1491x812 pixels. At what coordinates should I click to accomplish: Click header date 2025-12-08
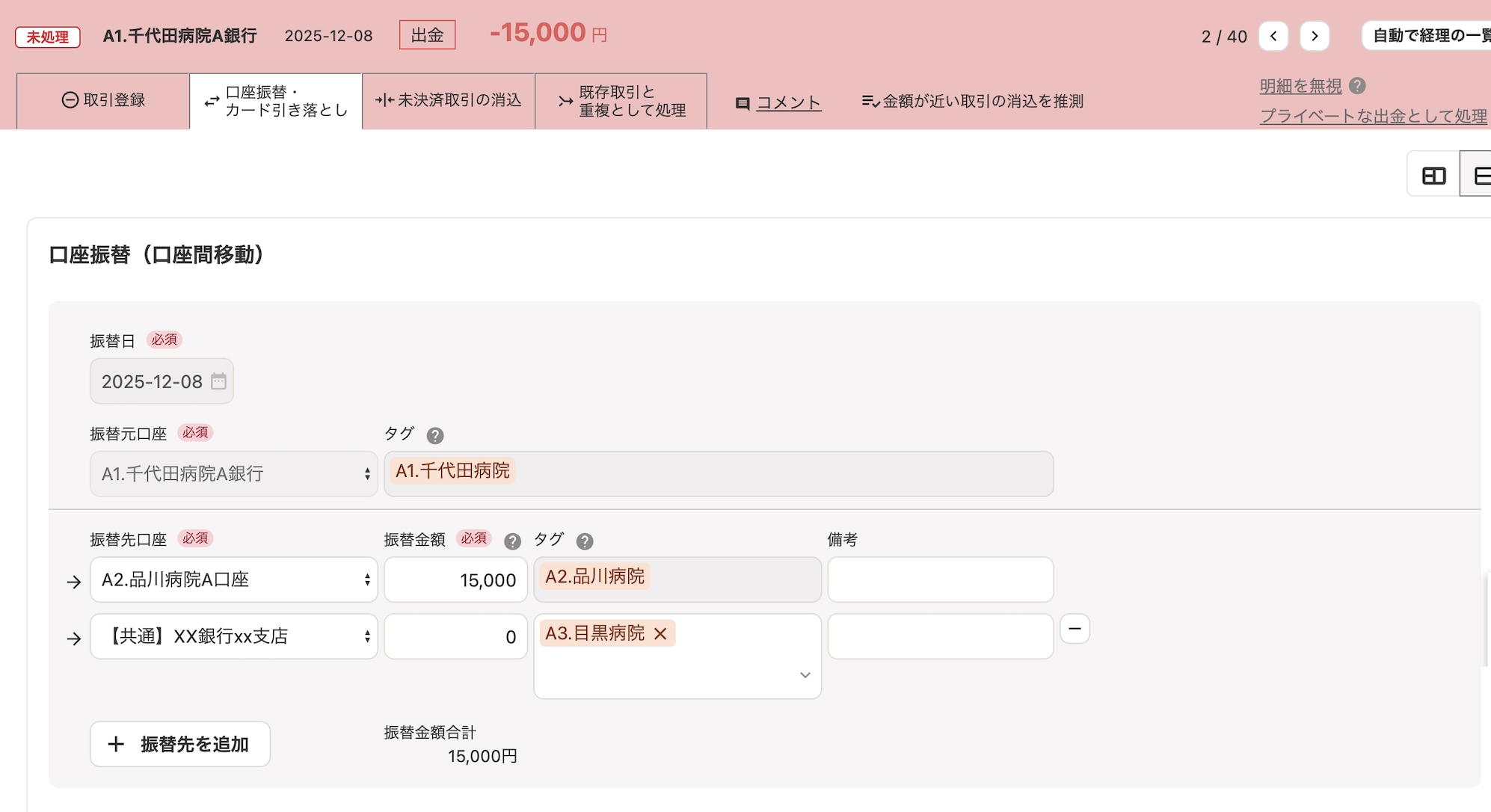(x=328, y=36)
